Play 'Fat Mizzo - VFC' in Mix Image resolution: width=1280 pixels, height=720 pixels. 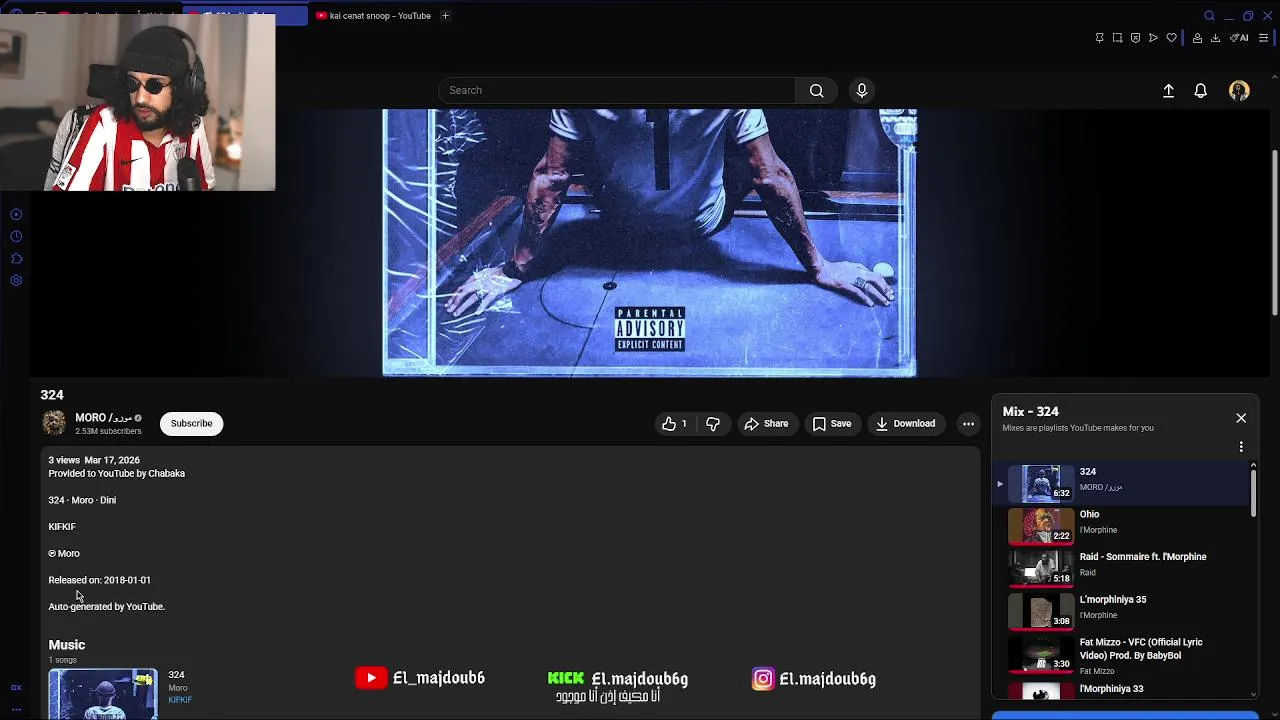(1122, 654)
